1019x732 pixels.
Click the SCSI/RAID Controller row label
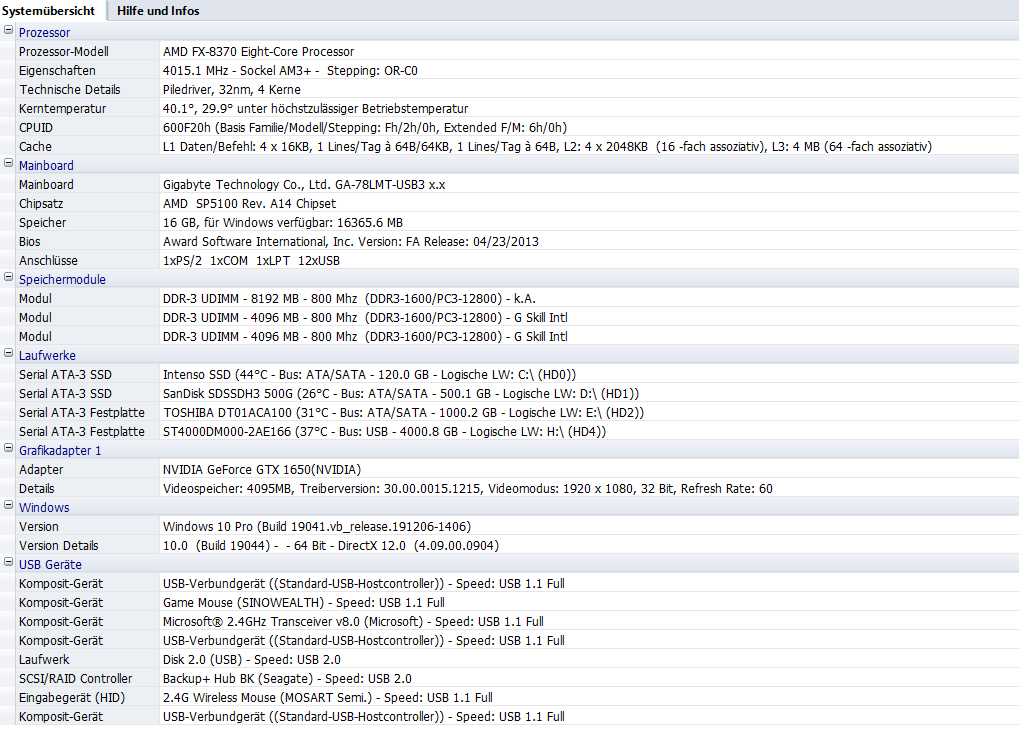click(x=75, y=679)
